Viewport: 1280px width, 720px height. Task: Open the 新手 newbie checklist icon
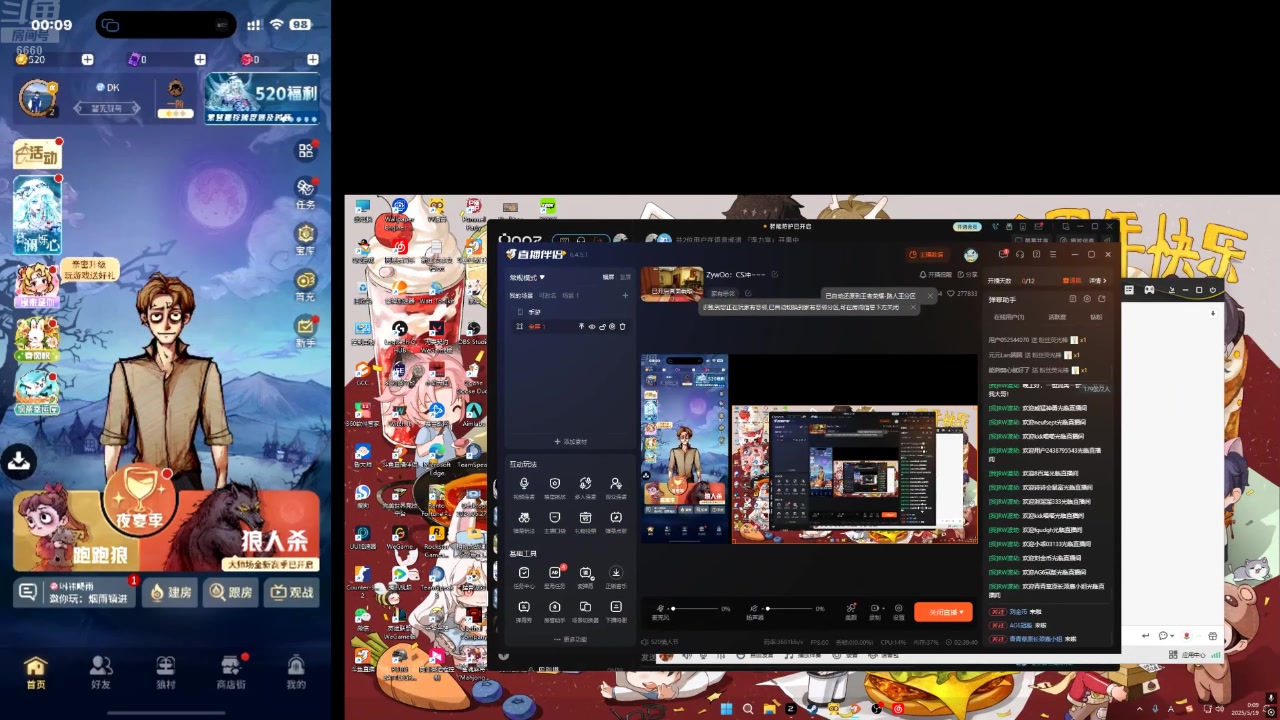pos(305,331)
